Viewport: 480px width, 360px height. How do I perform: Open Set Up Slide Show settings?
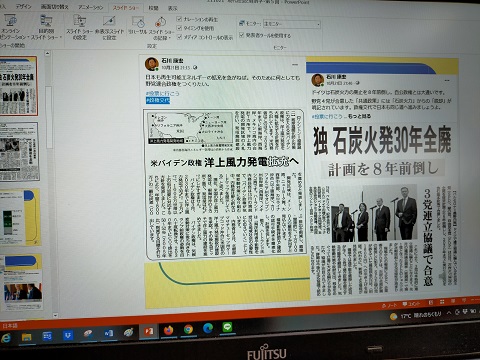(x=79, y=21)
